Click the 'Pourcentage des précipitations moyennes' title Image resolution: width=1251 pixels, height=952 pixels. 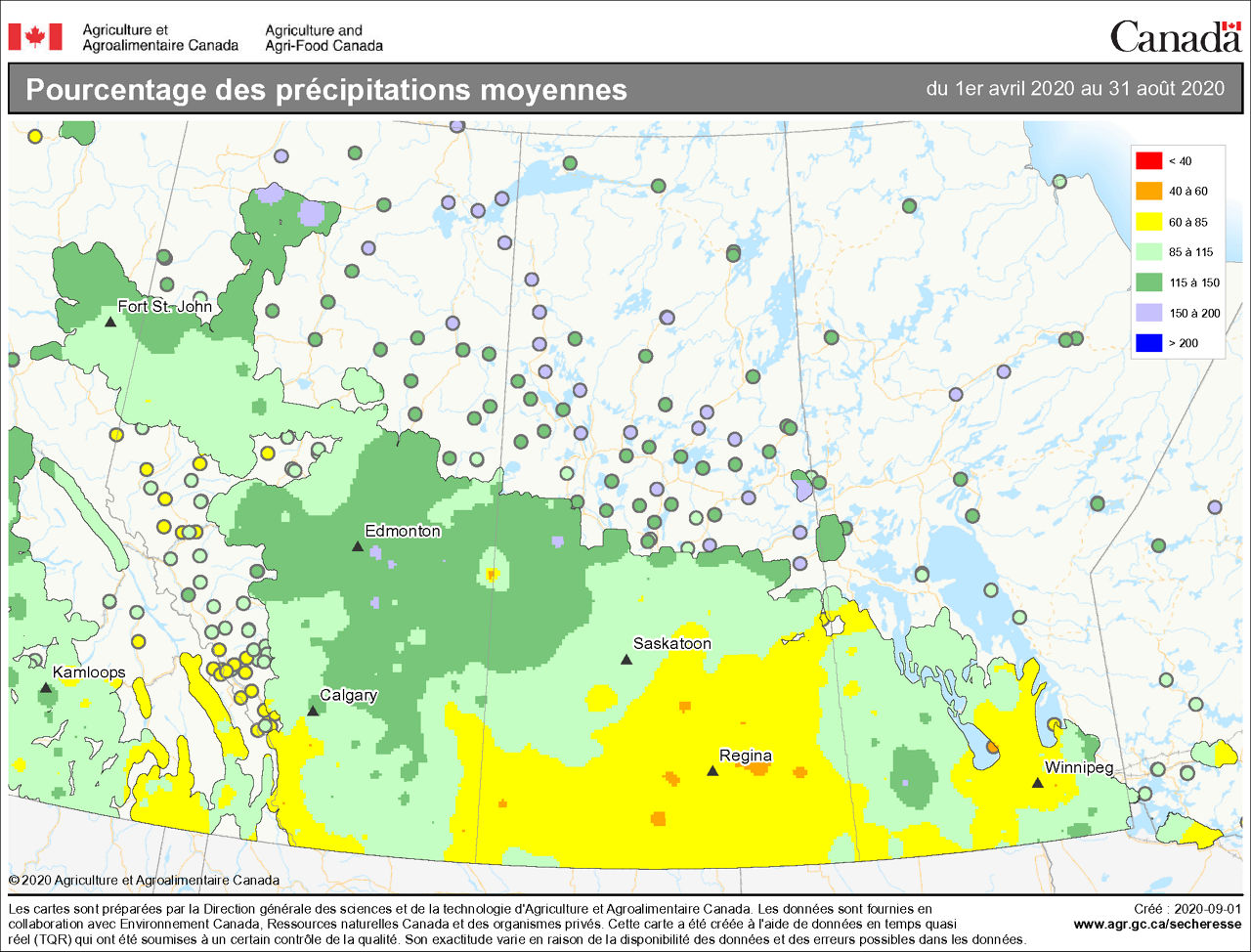(326, 90)
